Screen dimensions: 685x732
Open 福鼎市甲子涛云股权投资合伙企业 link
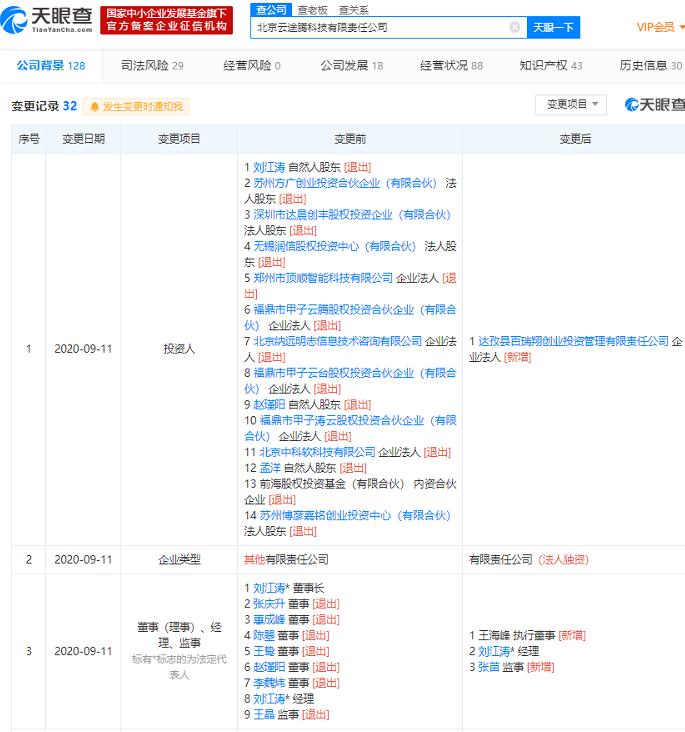(x=350, y=428)
